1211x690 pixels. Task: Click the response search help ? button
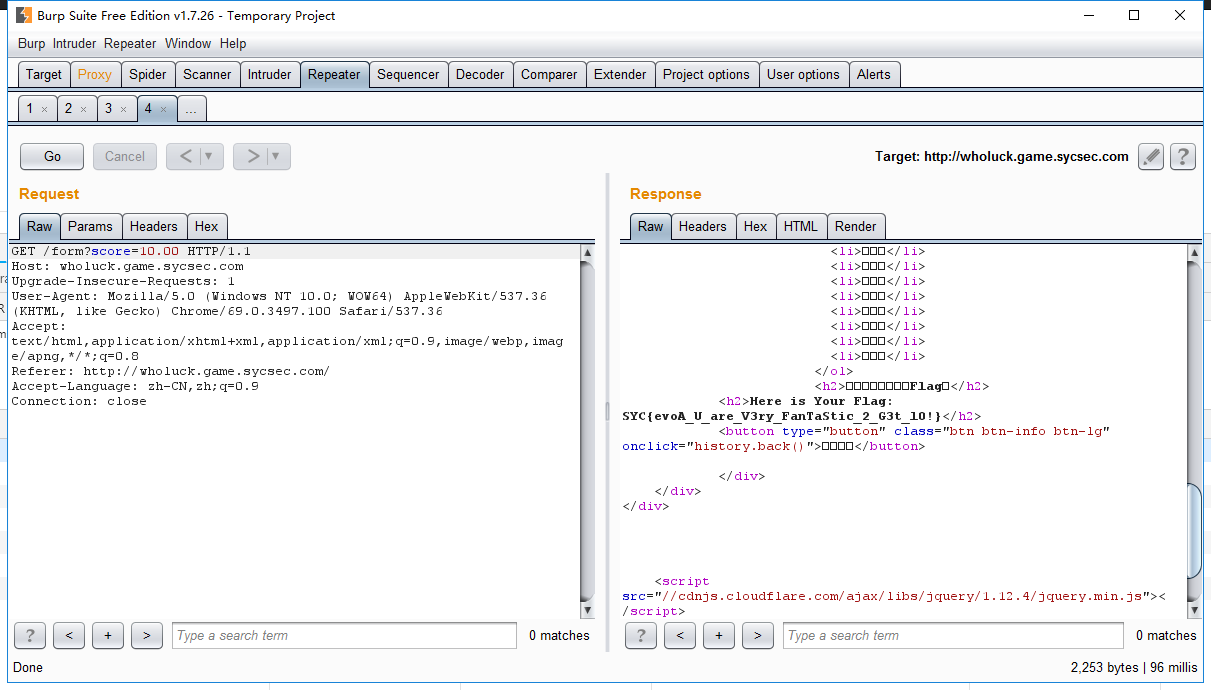click(641, 635)
